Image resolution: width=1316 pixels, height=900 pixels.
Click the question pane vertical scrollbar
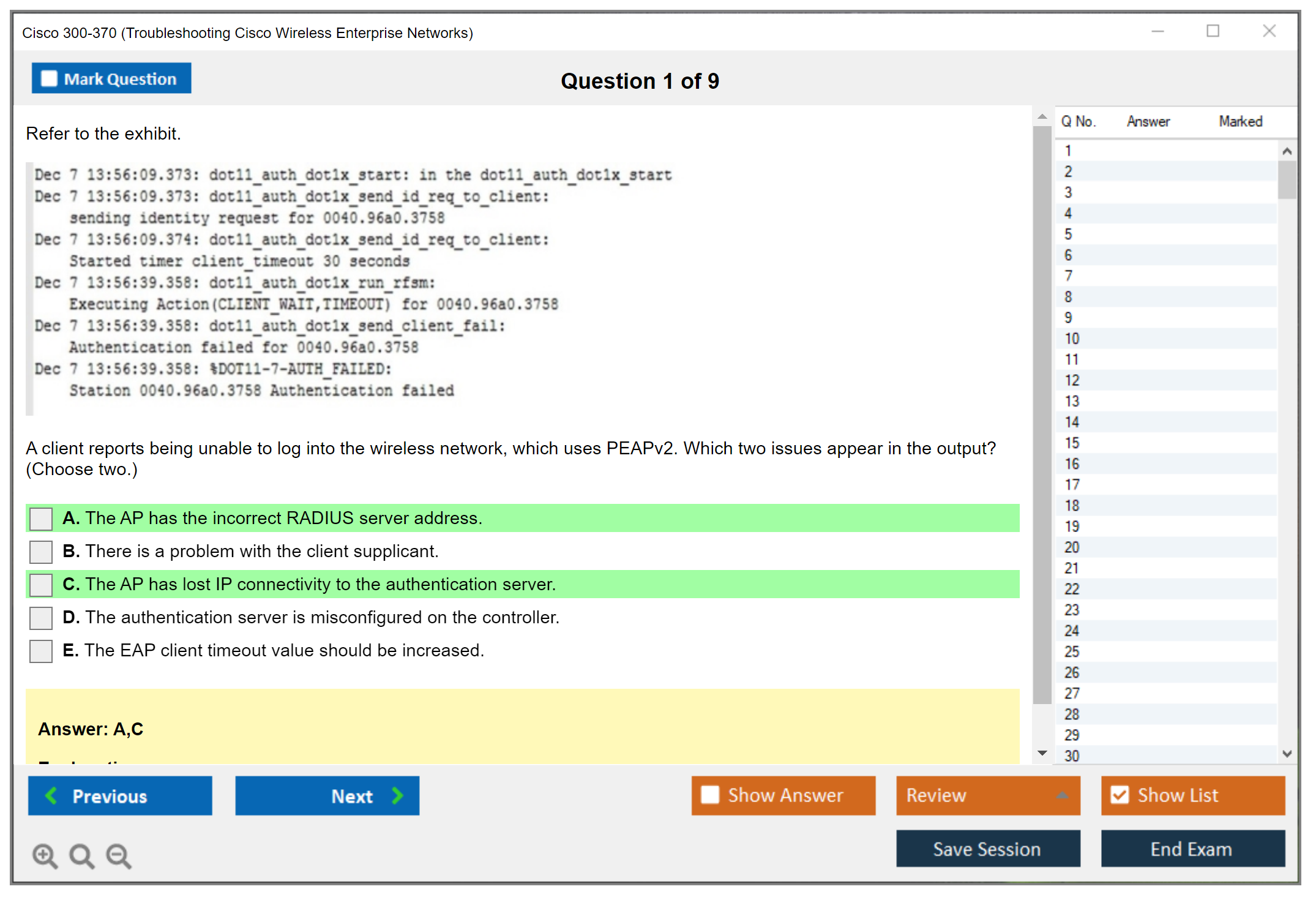[1042, 416]
